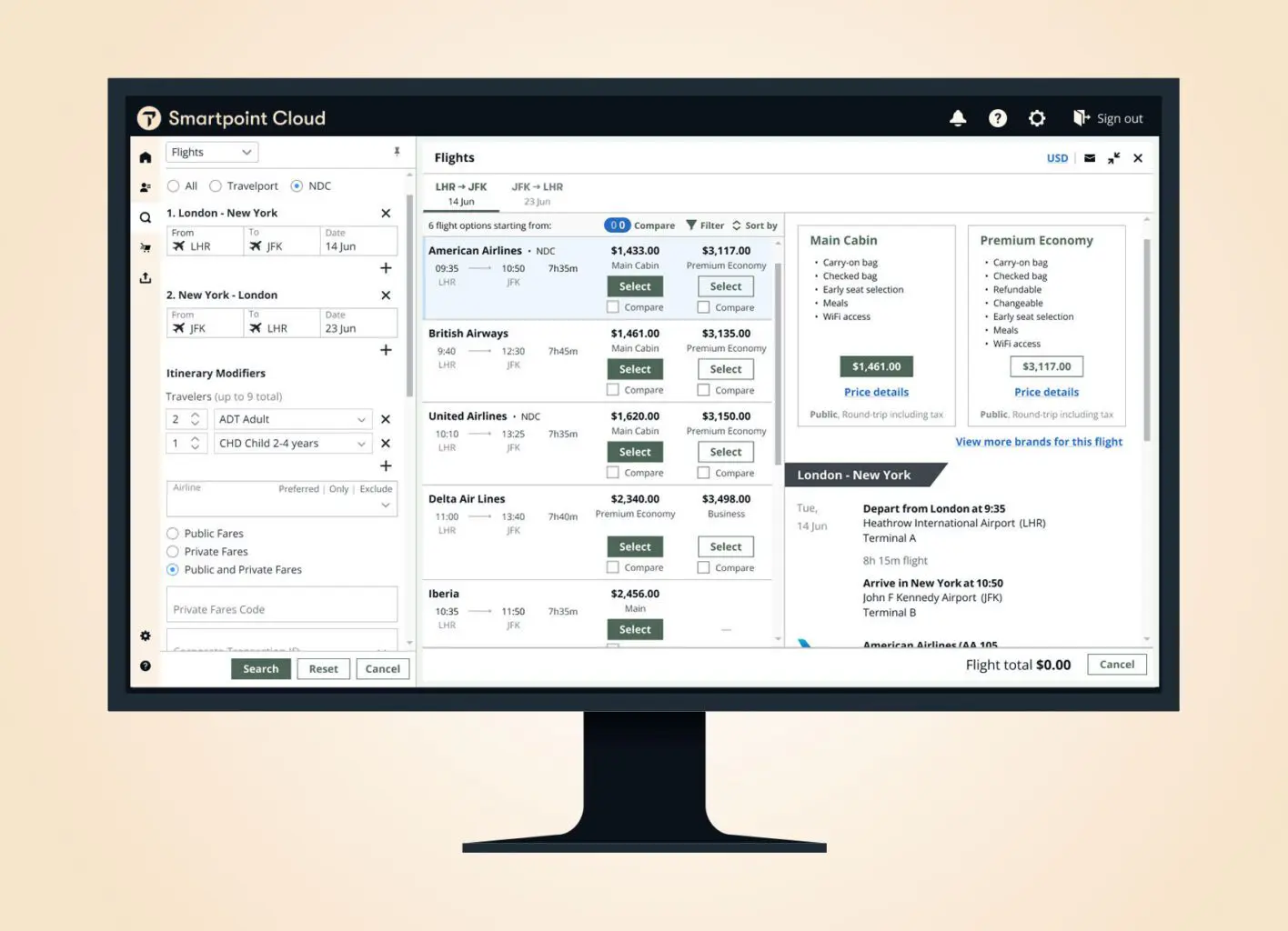Open the Flights type dropdown
Image resolution: width=1288 pixels, height=931 pixels.
(x=212, y=153)
